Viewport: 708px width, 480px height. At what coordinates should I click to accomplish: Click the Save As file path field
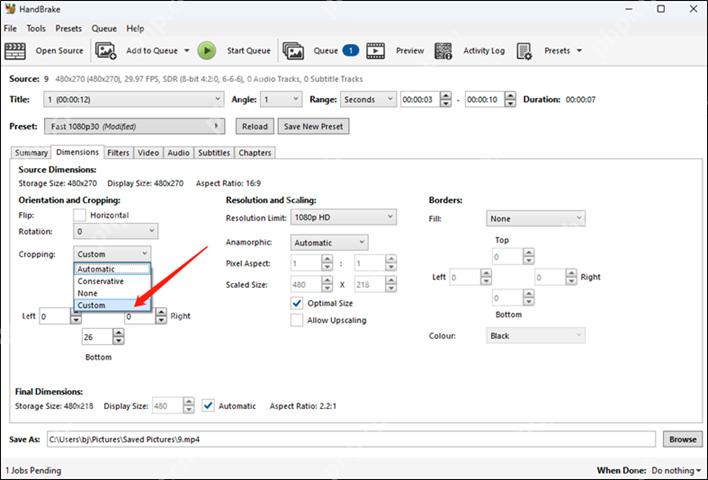point(351,439)
